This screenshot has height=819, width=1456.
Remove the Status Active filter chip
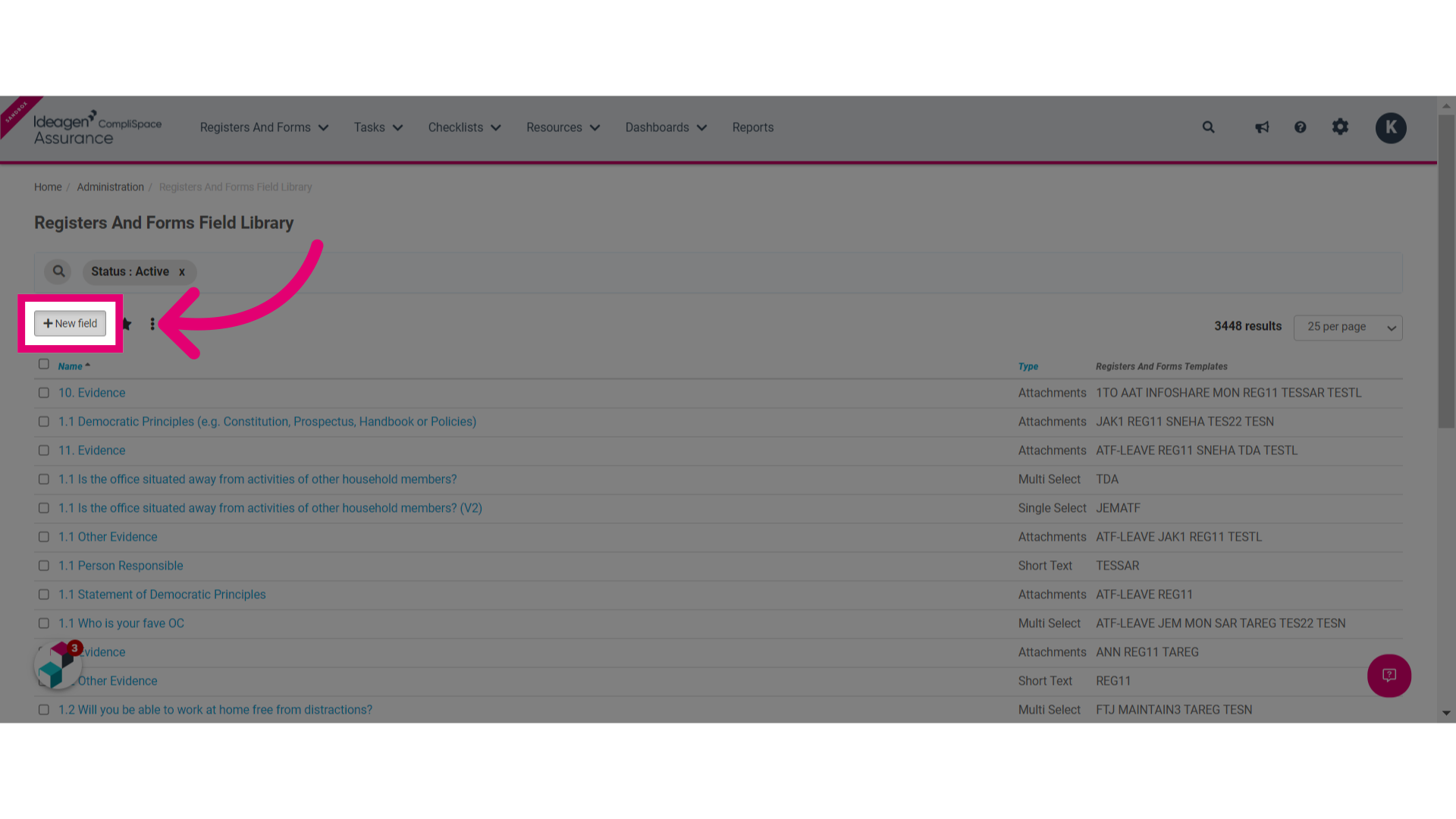182,272
